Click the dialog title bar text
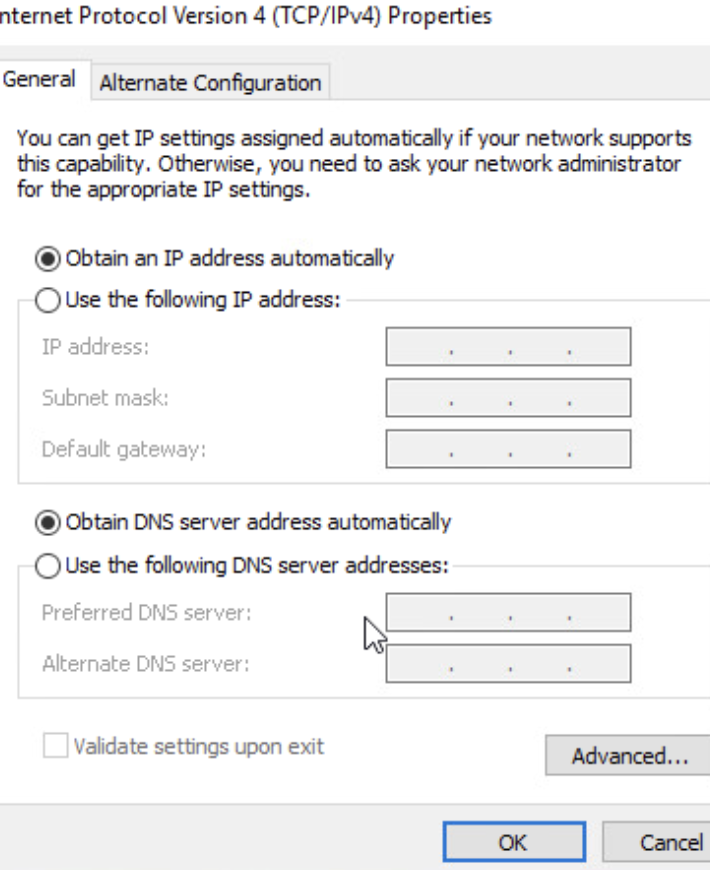 [245, 18]
